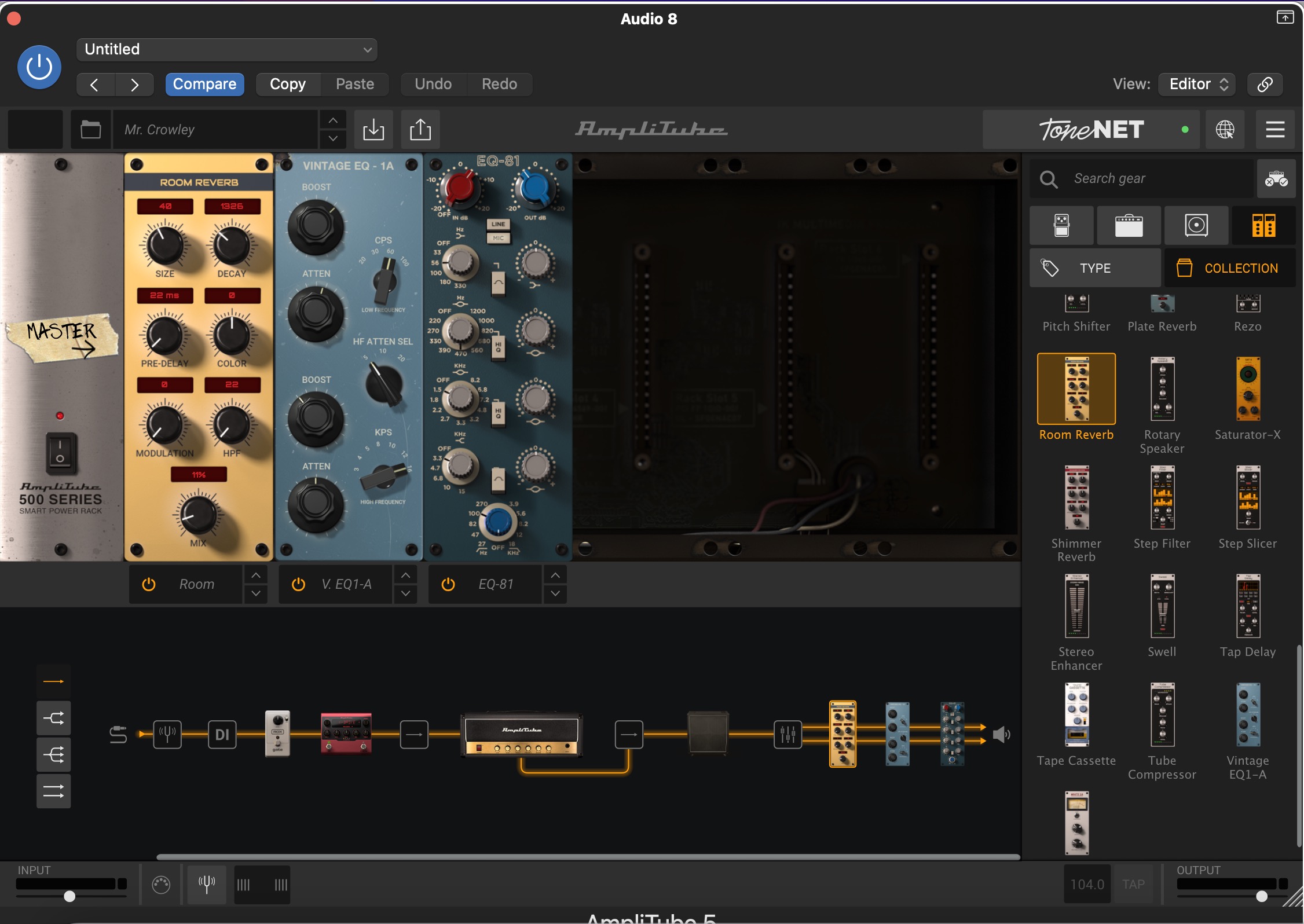Select the three-path split routing icon
This screenshot has height=924, width=1304.
[53, 755]
